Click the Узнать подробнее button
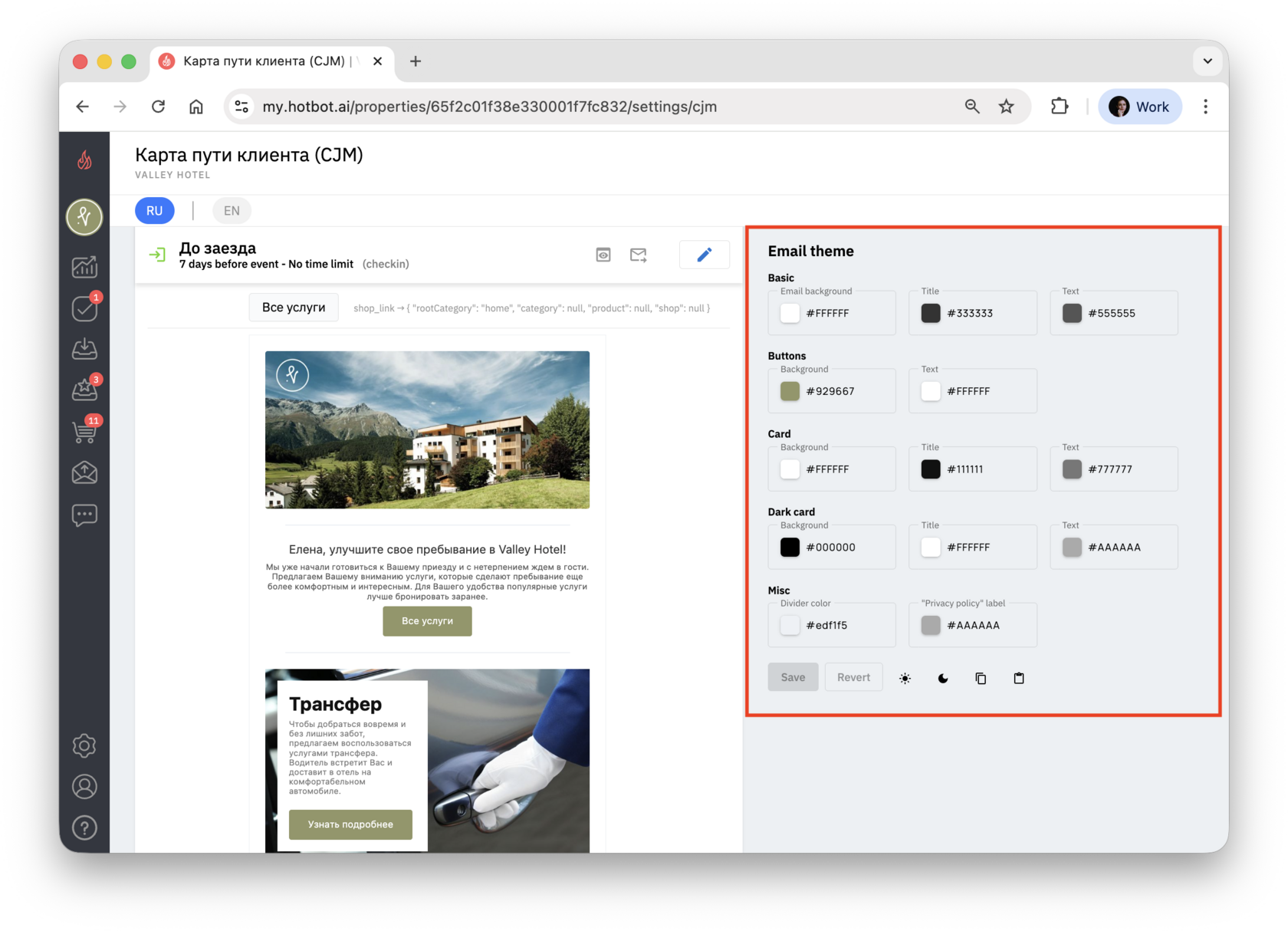1288x931 pixels. [x=350, y=824]
